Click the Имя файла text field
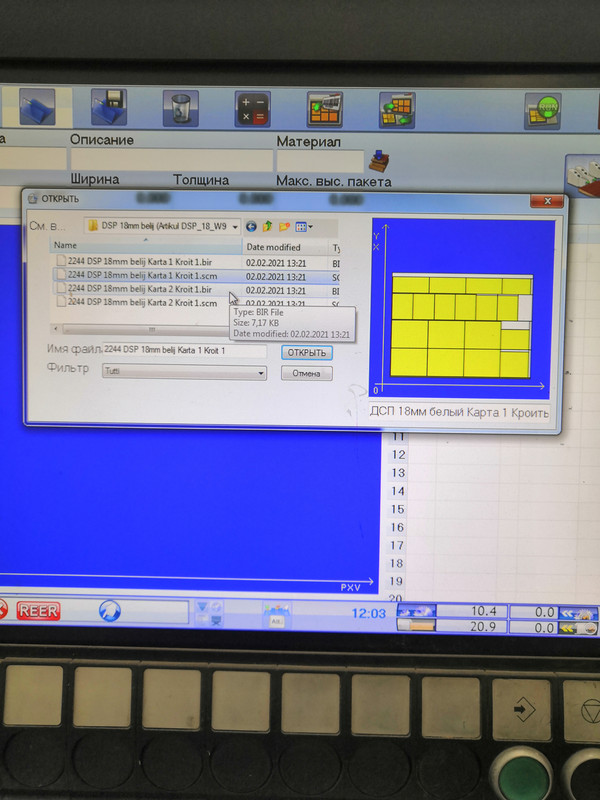The width and height of the screenshot is (600, 800). (184, 351)
